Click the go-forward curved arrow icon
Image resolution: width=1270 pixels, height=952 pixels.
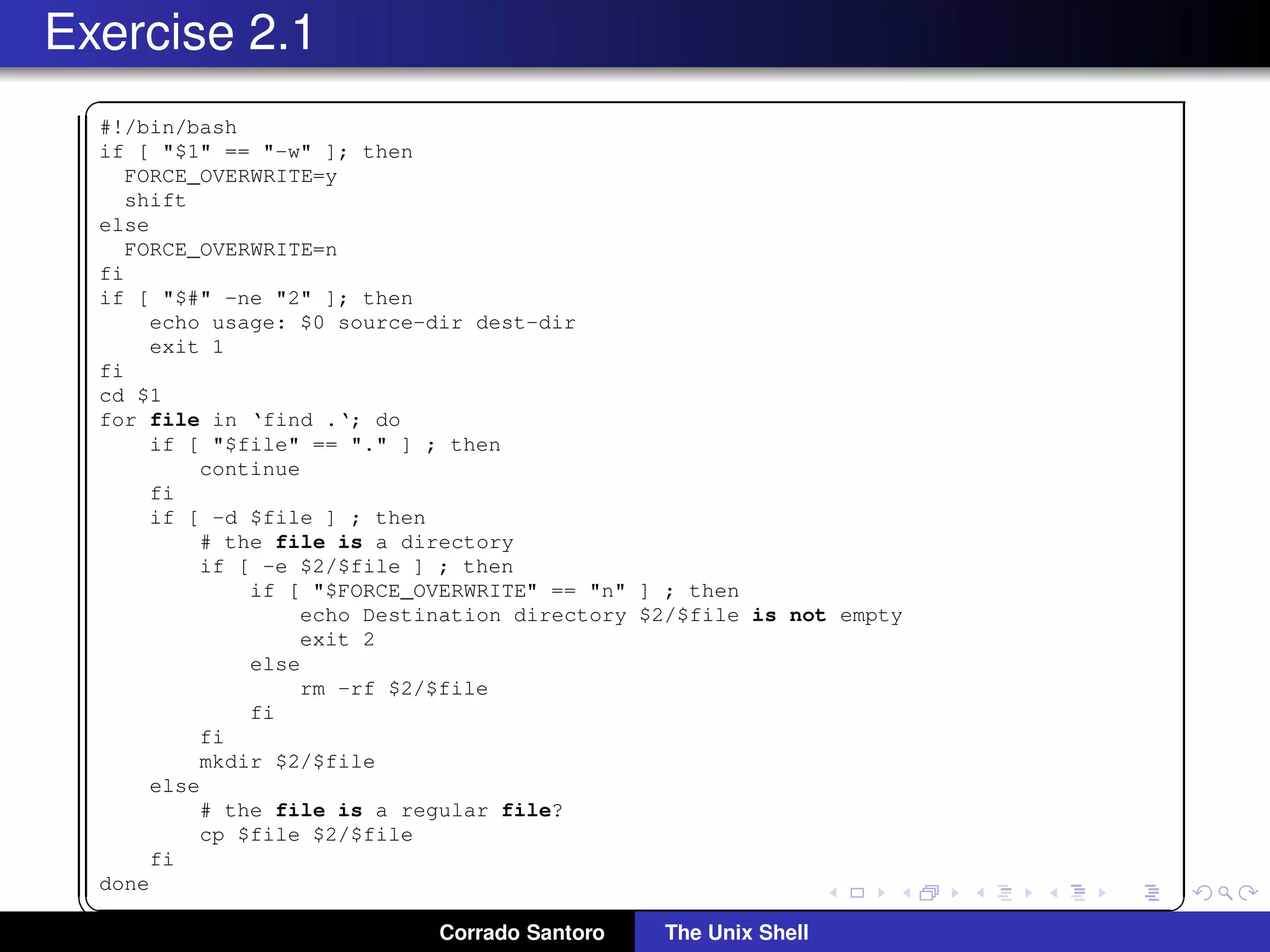tap(1248, 892)
